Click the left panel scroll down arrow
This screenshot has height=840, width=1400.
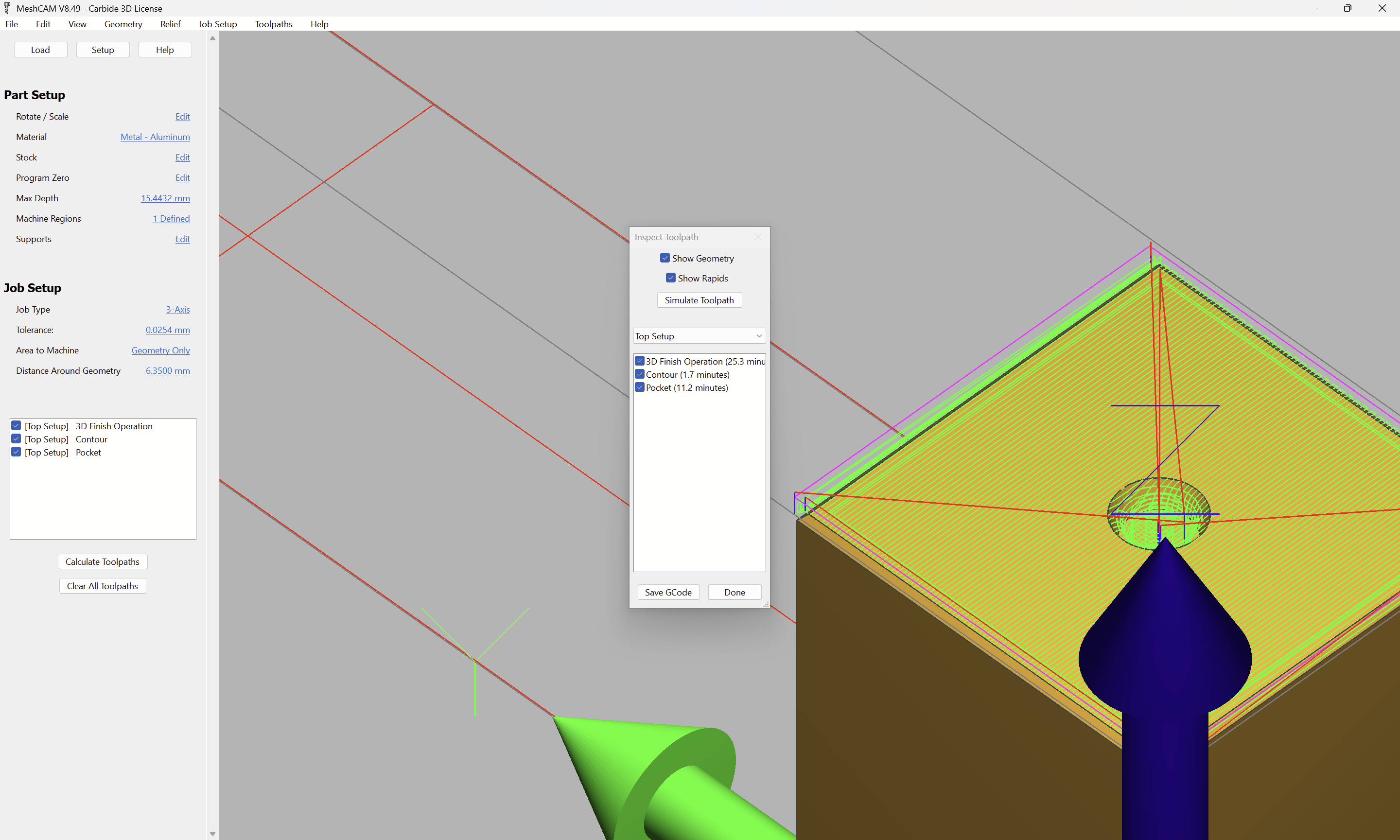[213, 833]
